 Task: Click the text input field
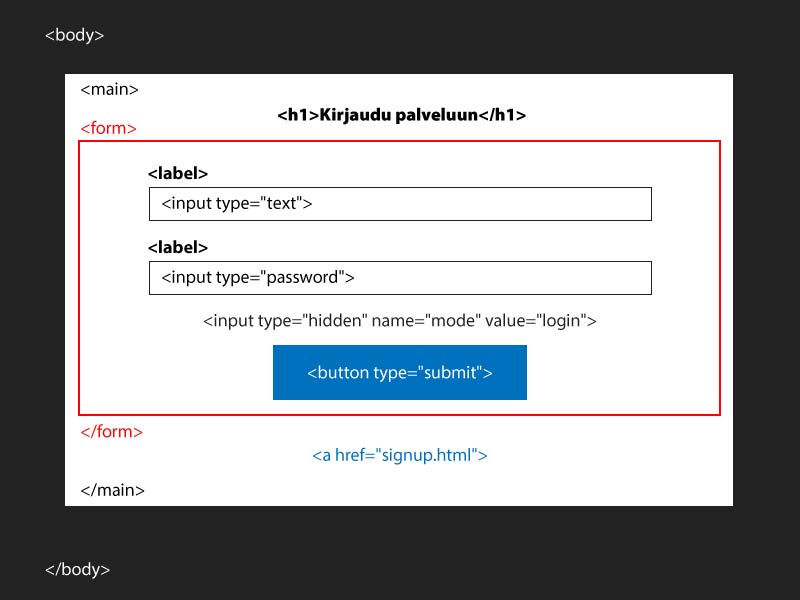pos(400,203)
